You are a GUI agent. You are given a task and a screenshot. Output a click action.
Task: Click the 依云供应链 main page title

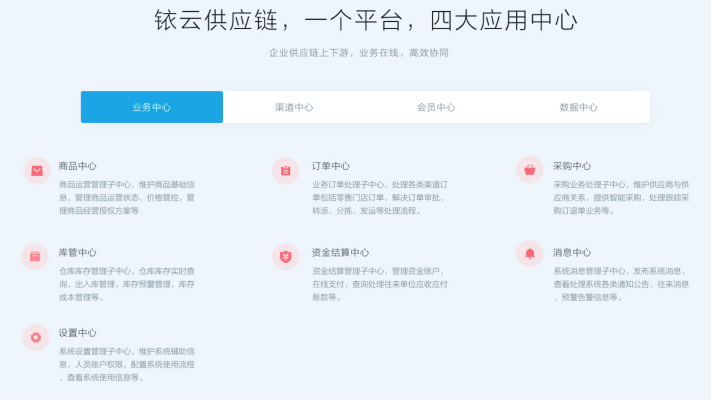tap(366, 20)
